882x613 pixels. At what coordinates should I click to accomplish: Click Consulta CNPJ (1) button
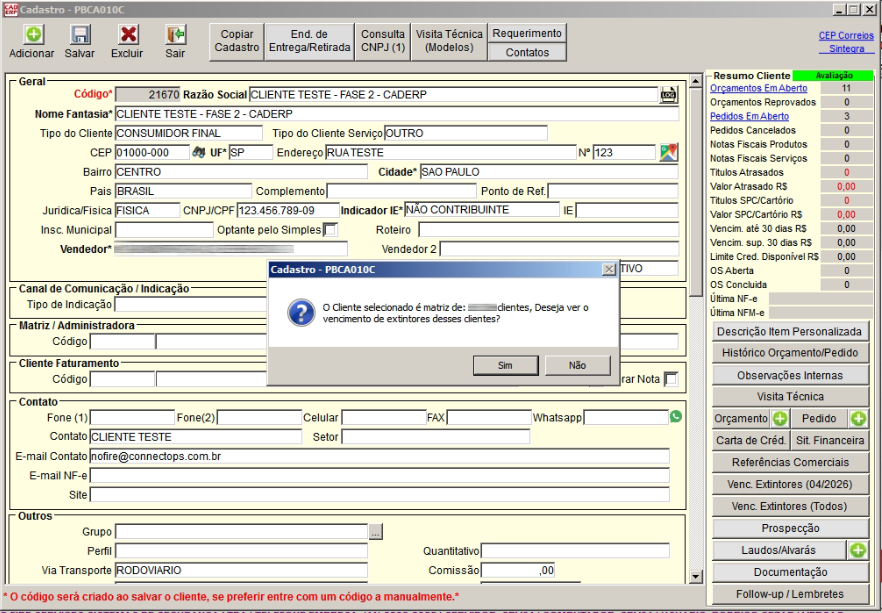click(382, 41)
